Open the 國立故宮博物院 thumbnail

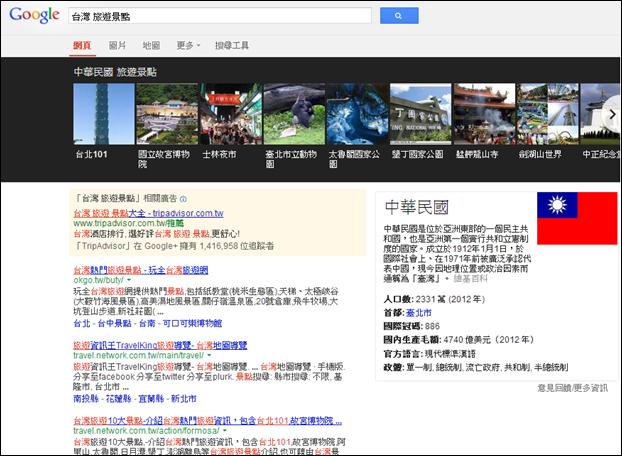167,114
